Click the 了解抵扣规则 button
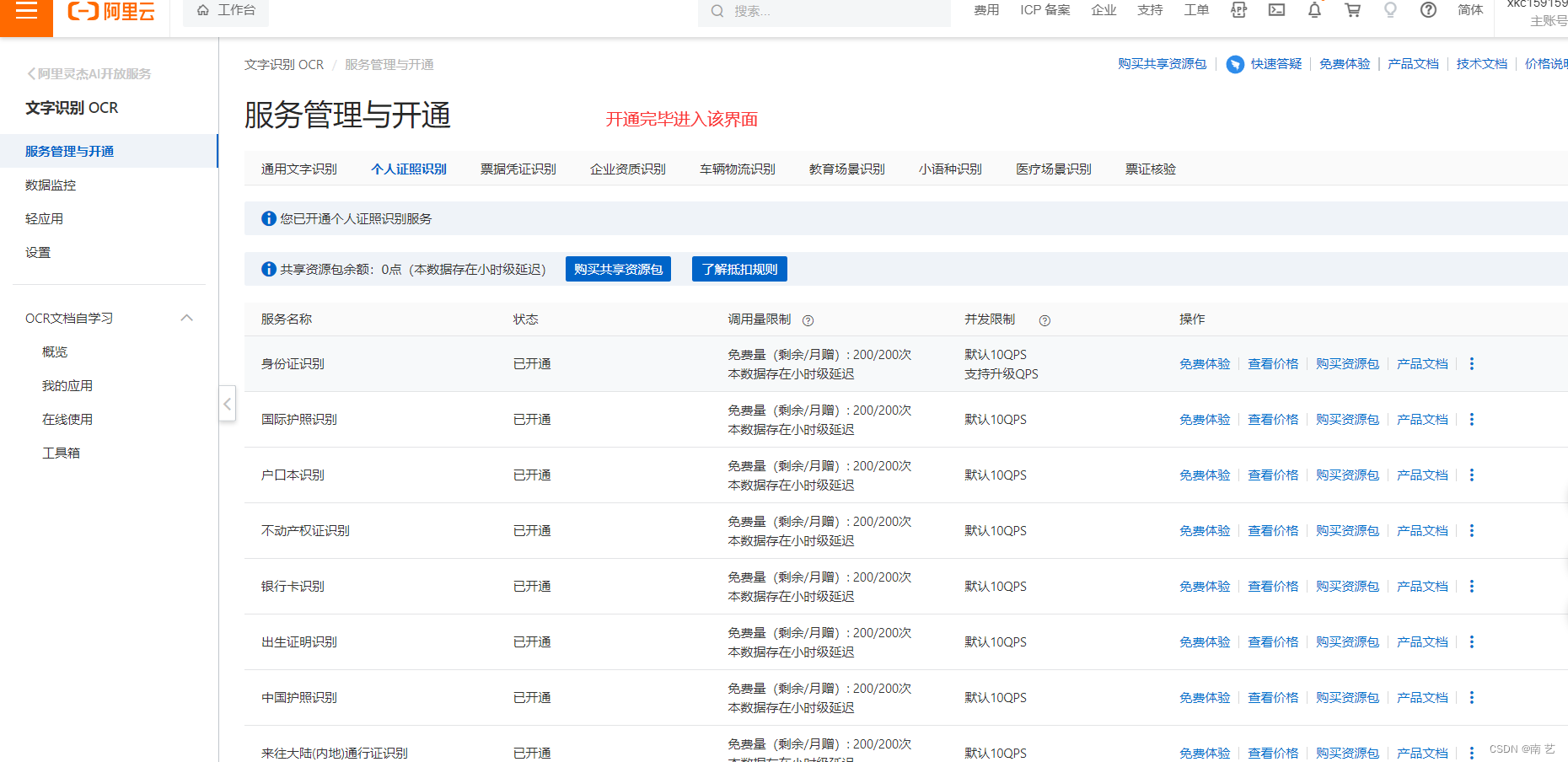Image resolution: width=1568 pixels, height=762 pixels. tap(739, 269)
